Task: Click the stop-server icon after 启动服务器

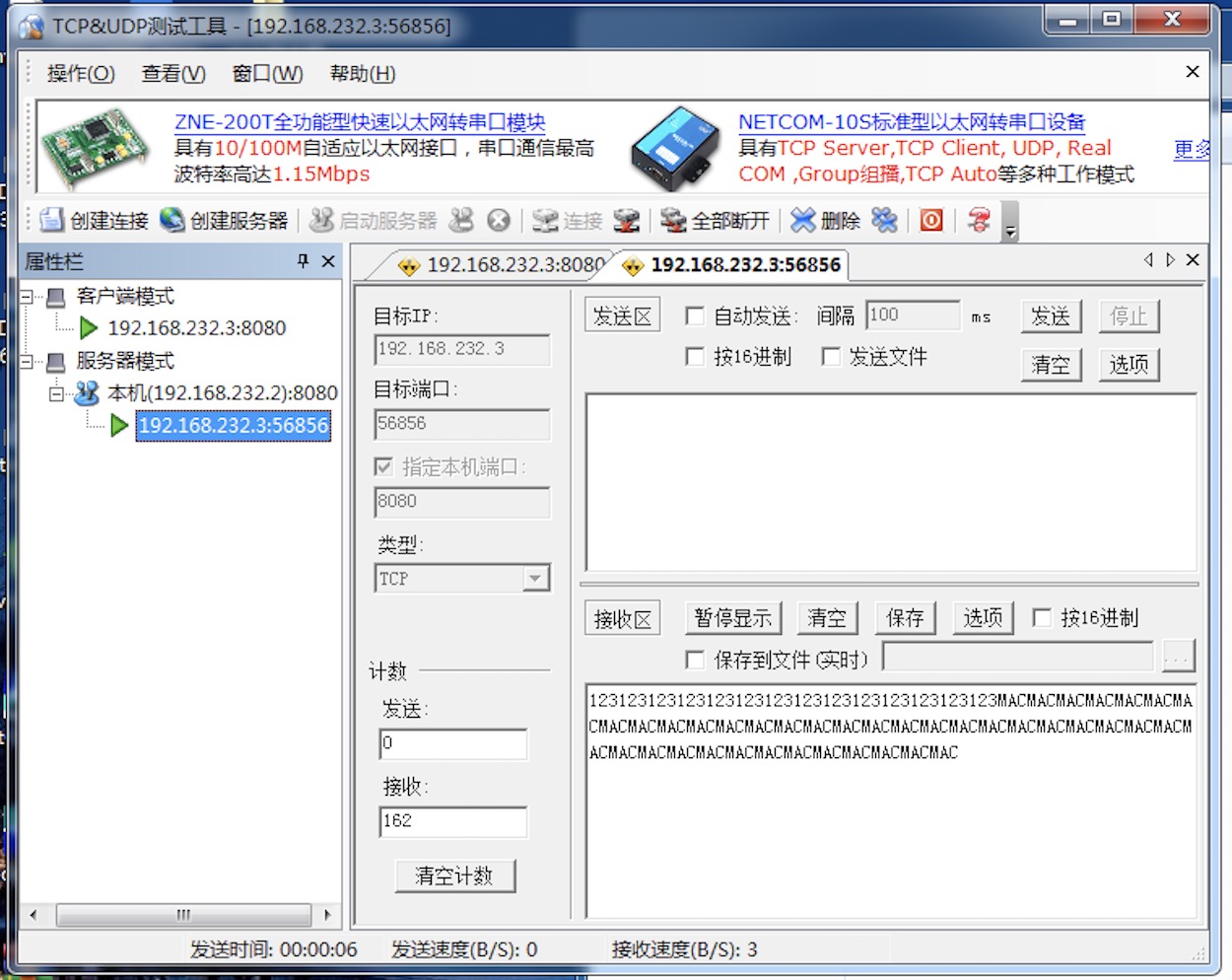Action: click(461, 220)
